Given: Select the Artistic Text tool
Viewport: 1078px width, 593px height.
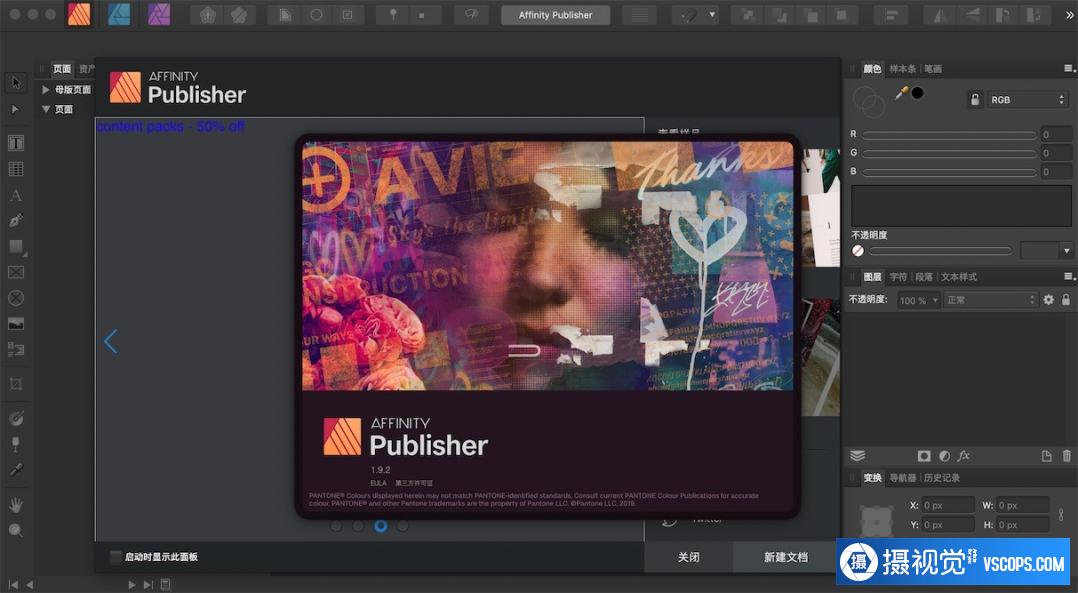Looking at the screenshot, I should (x=16, y=195).
